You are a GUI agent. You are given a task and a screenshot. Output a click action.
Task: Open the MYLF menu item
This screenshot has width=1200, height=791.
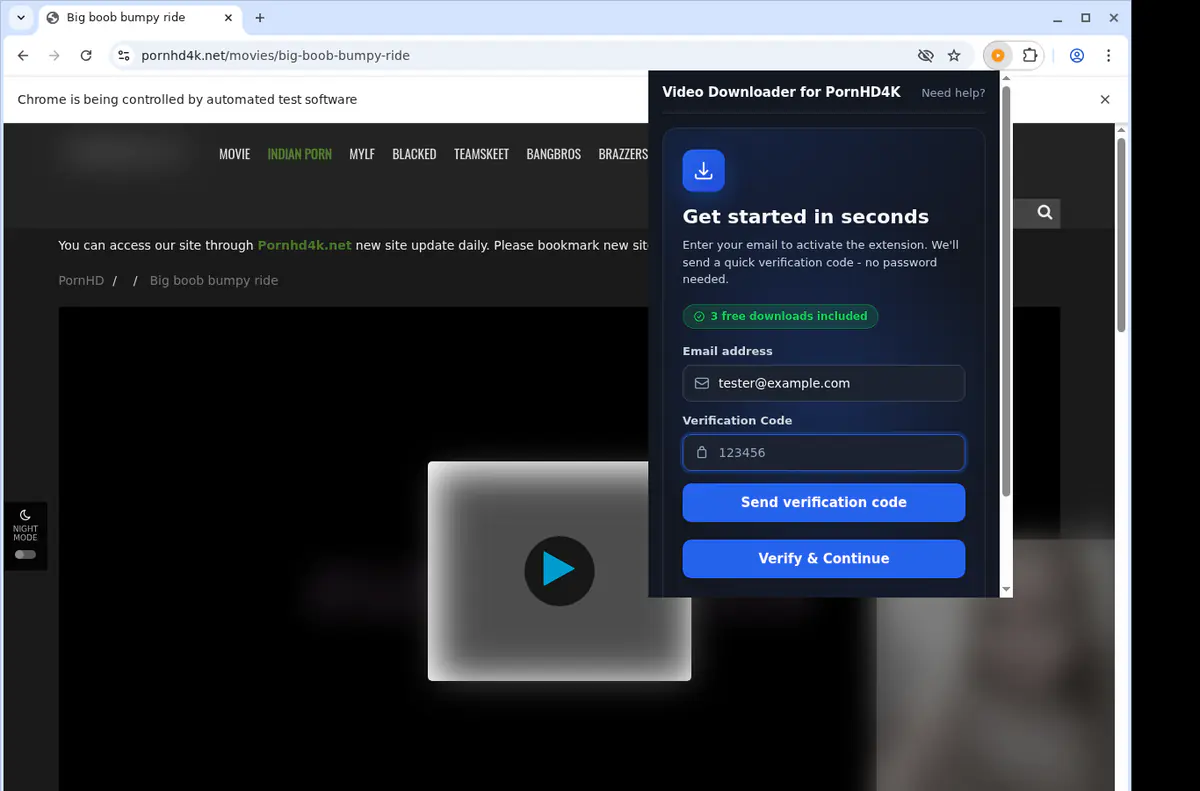pos(362,154)
